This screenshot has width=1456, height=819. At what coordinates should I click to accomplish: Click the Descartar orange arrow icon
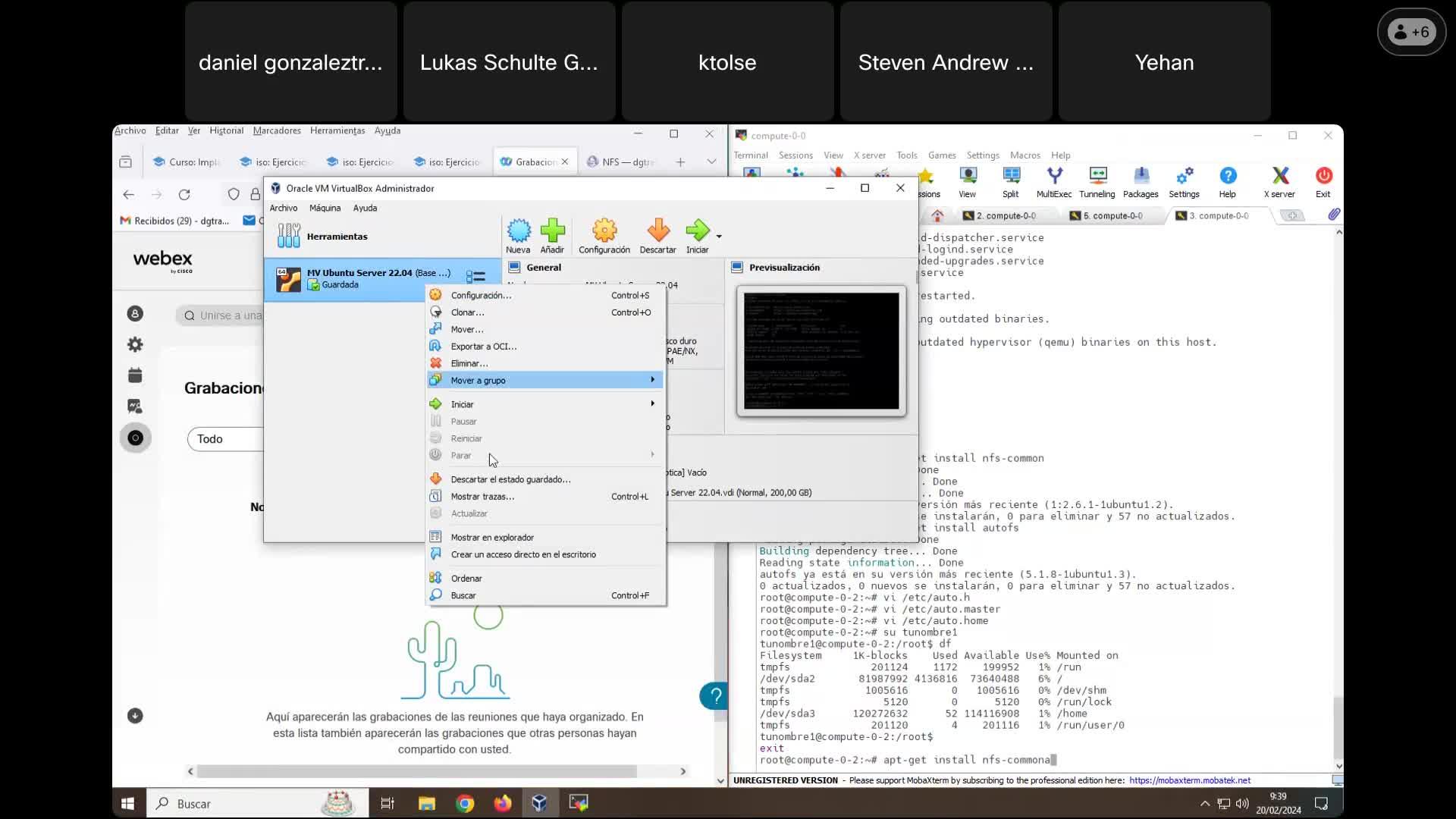pyautogui.click(x=657, y=231)
